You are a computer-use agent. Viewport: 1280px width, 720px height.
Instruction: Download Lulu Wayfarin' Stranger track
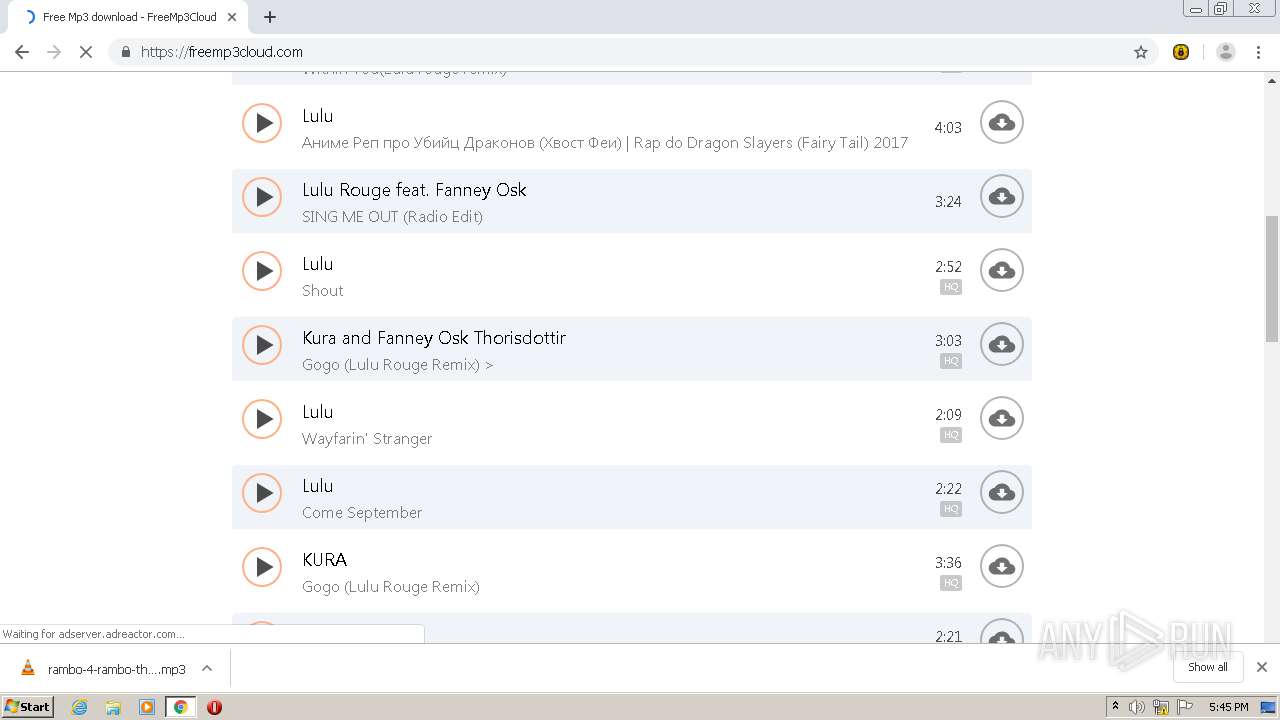click(1001, 419)
